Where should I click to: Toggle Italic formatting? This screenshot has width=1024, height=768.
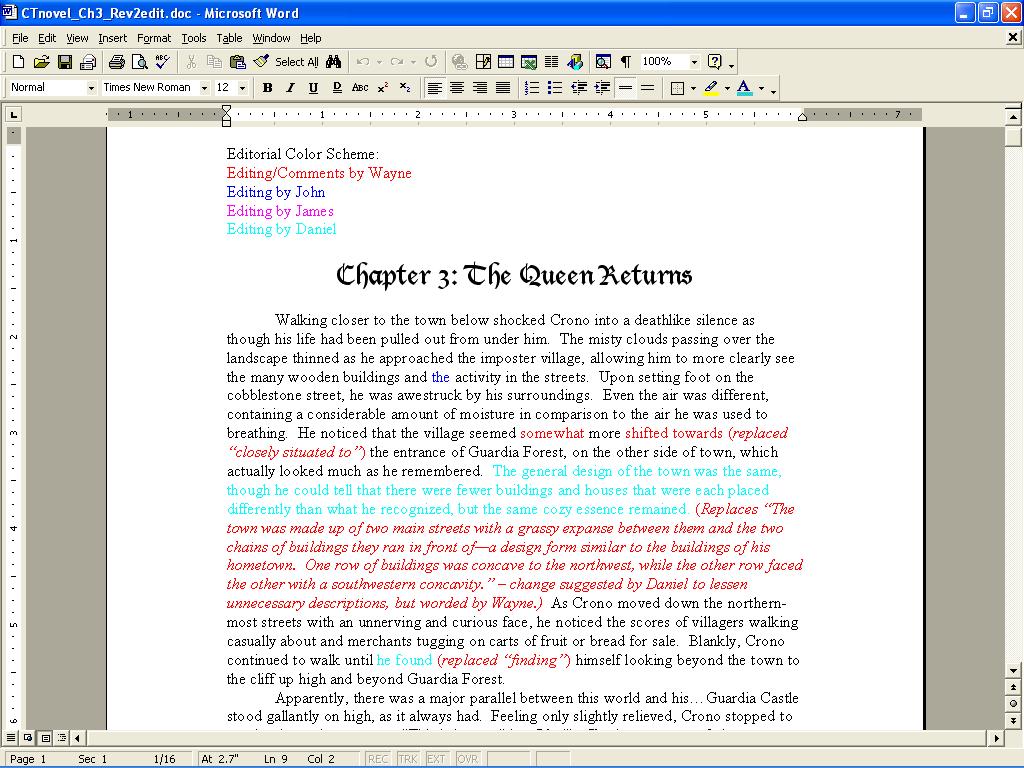290,88
